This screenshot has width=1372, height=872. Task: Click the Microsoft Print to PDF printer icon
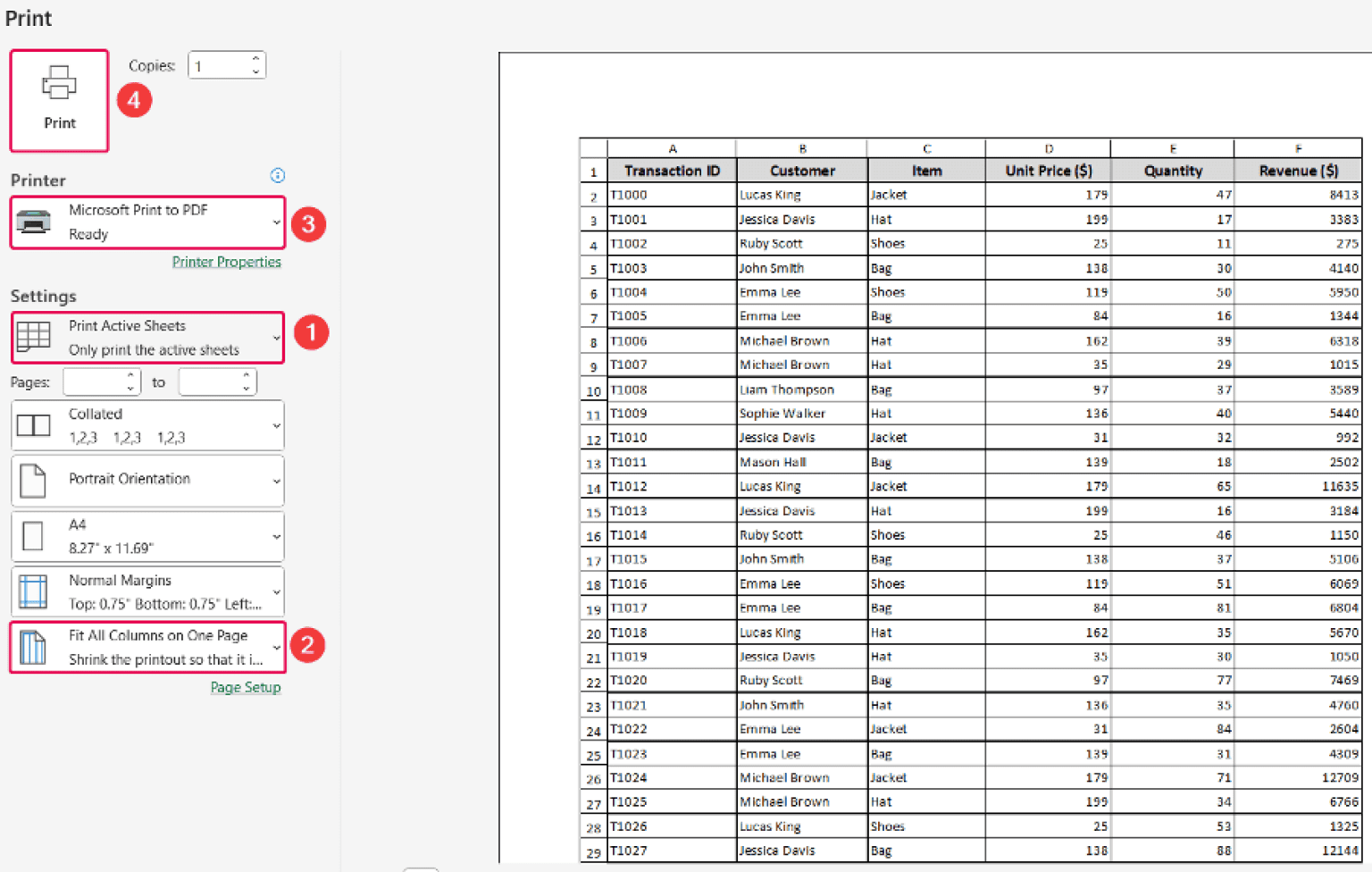[x=33, y=222]
